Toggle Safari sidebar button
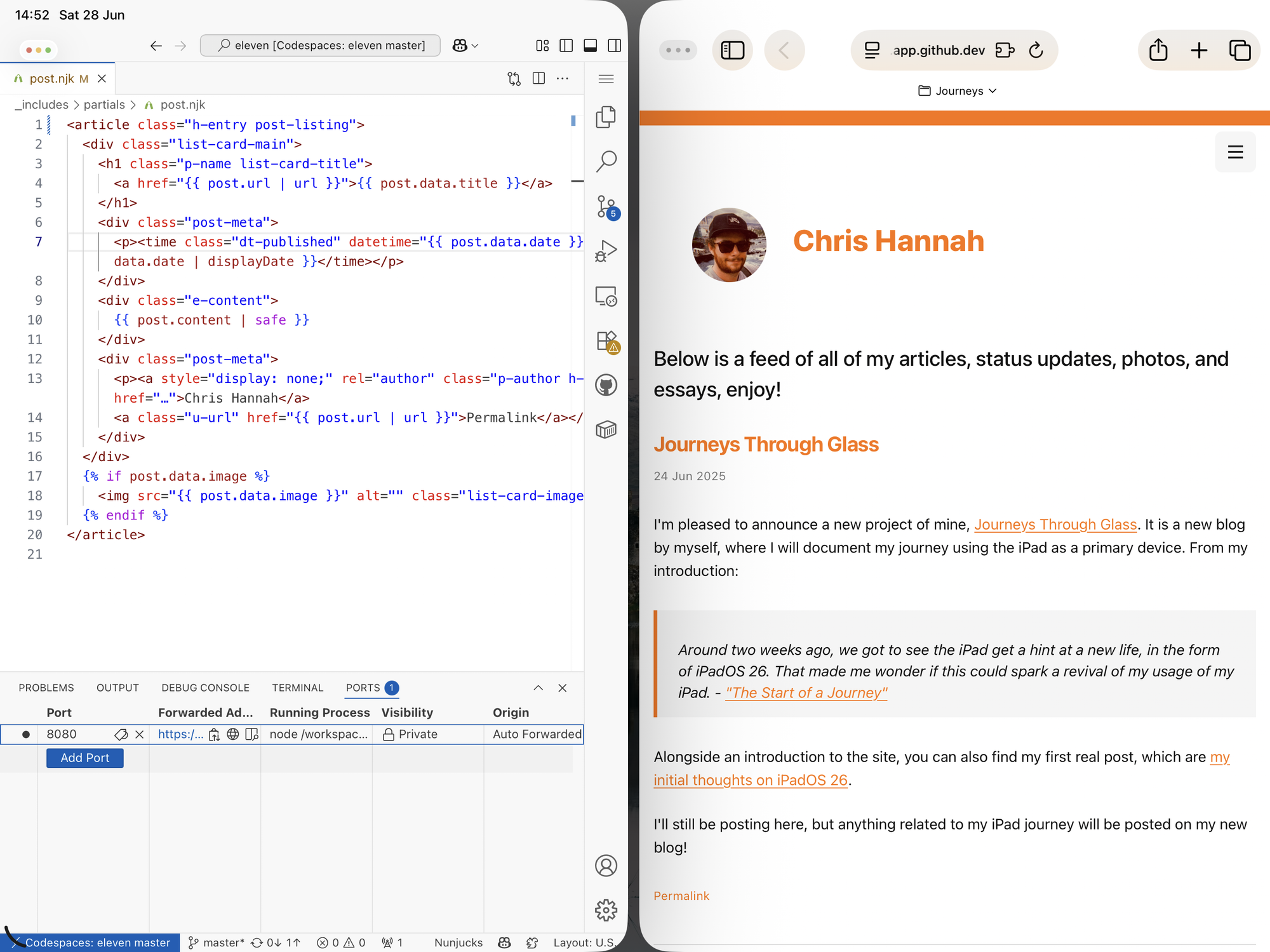Viewport: 1270px width, 952px height. 732,50
